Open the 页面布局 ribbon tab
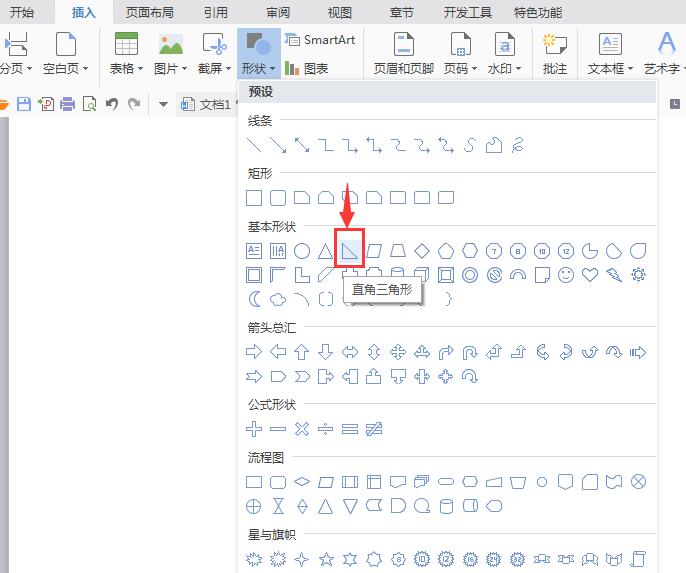Viewport: 686px width, 573px height. tap(150, 12)
